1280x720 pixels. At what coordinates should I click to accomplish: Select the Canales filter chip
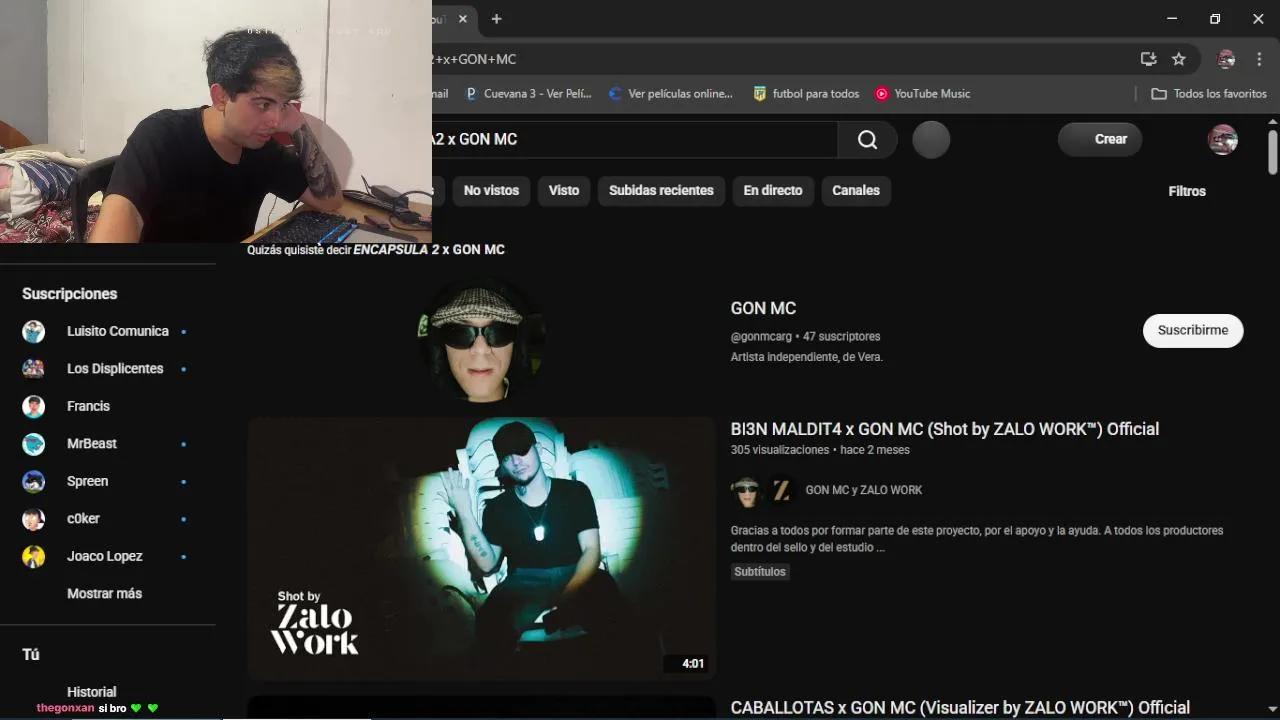point(856,191)
